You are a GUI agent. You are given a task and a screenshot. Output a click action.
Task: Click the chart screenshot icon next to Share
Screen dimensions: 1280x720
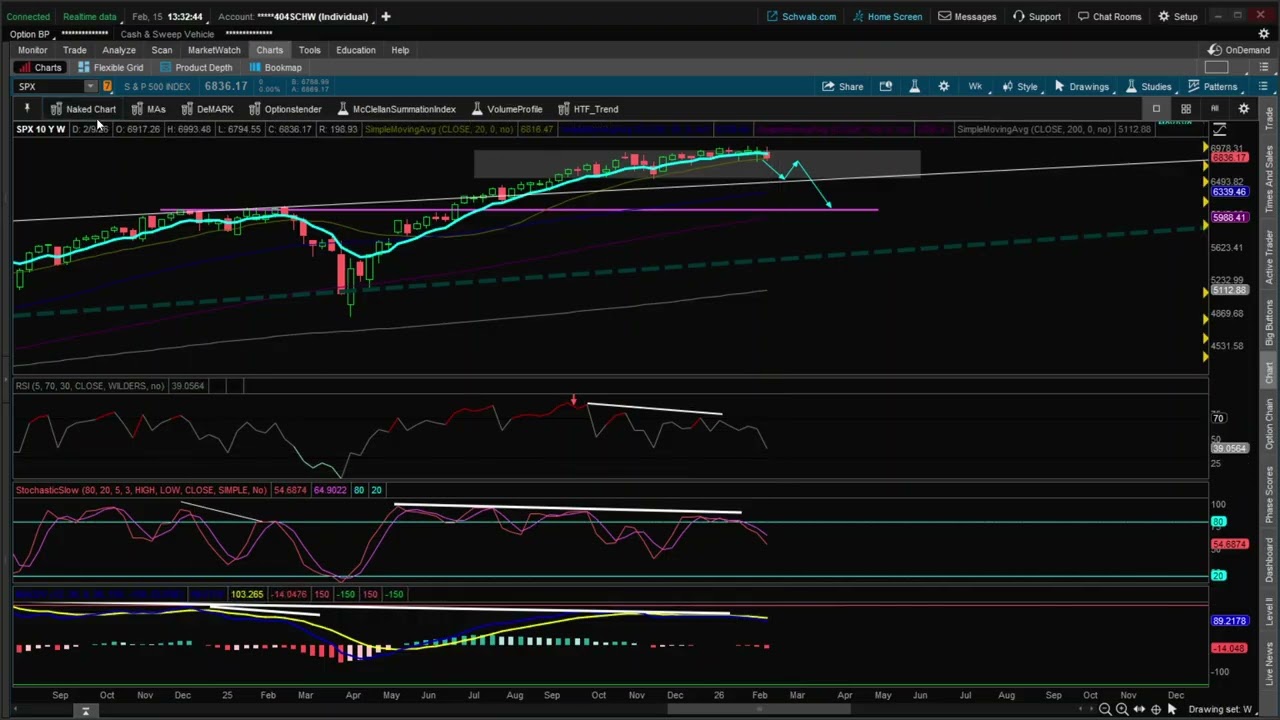[x=885, y=87]
